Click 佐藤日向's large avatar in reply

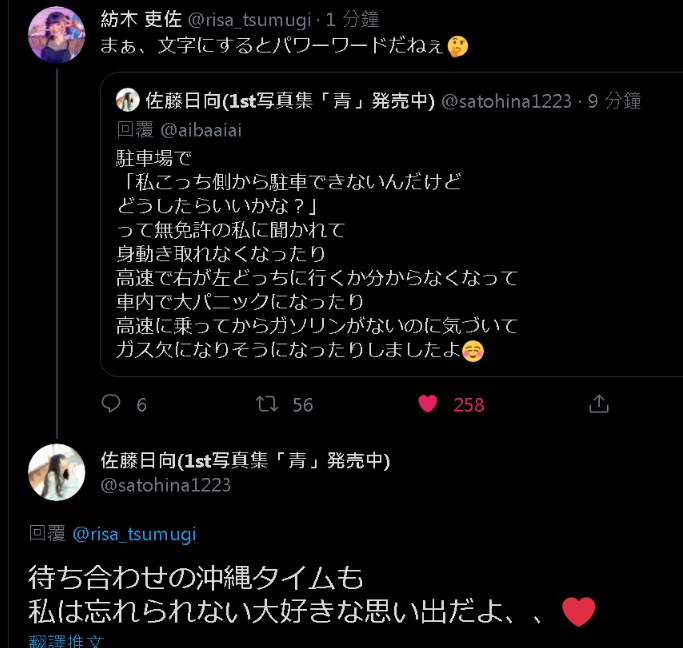coord(56,472)
